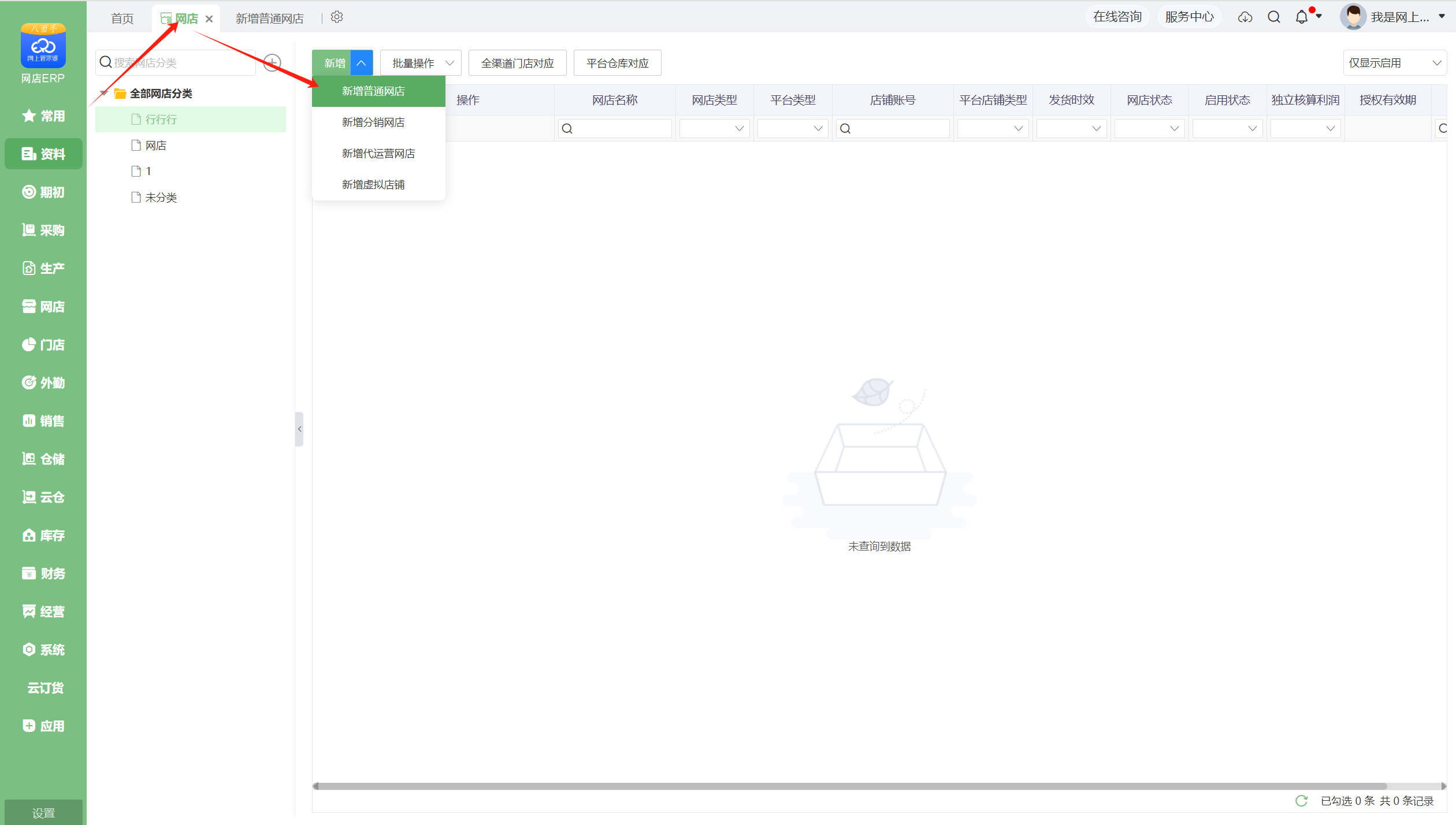
Task: Switch to the 首页 tab
Action: (122, 18)
